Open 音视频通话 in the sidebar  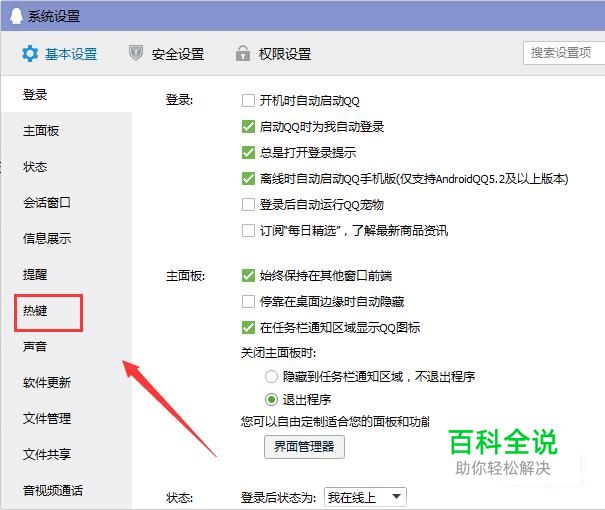coord(53,490)
